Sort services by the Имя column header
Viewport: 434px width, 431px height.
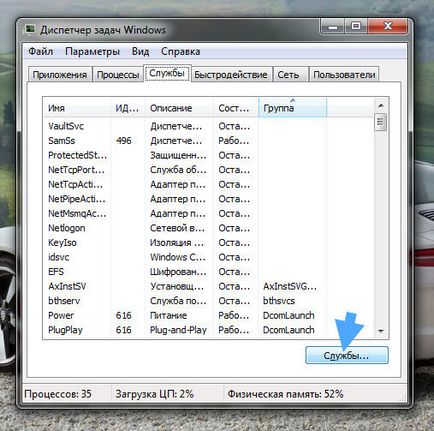click(x=77, y=108)
